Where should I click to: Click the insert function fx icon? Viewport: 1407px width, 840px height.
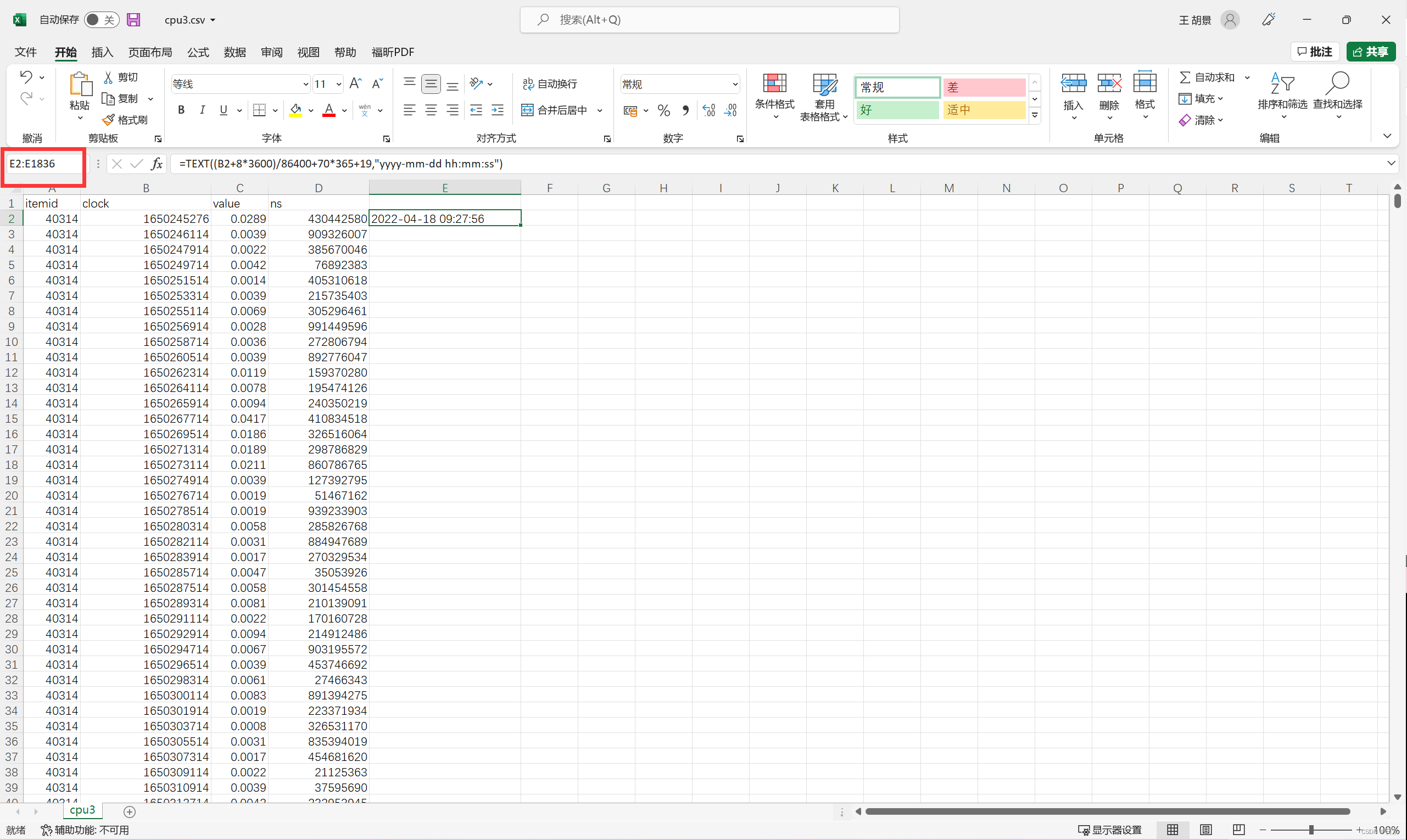[x=157, y=164]
